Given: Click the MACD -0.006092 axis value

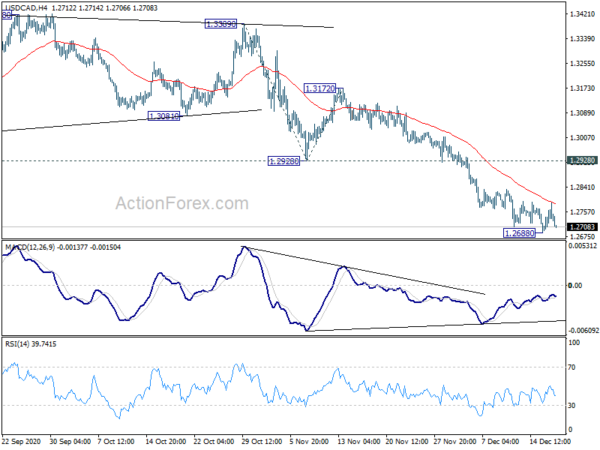Looking at the screenshot, I should click(x=584, y=330).
